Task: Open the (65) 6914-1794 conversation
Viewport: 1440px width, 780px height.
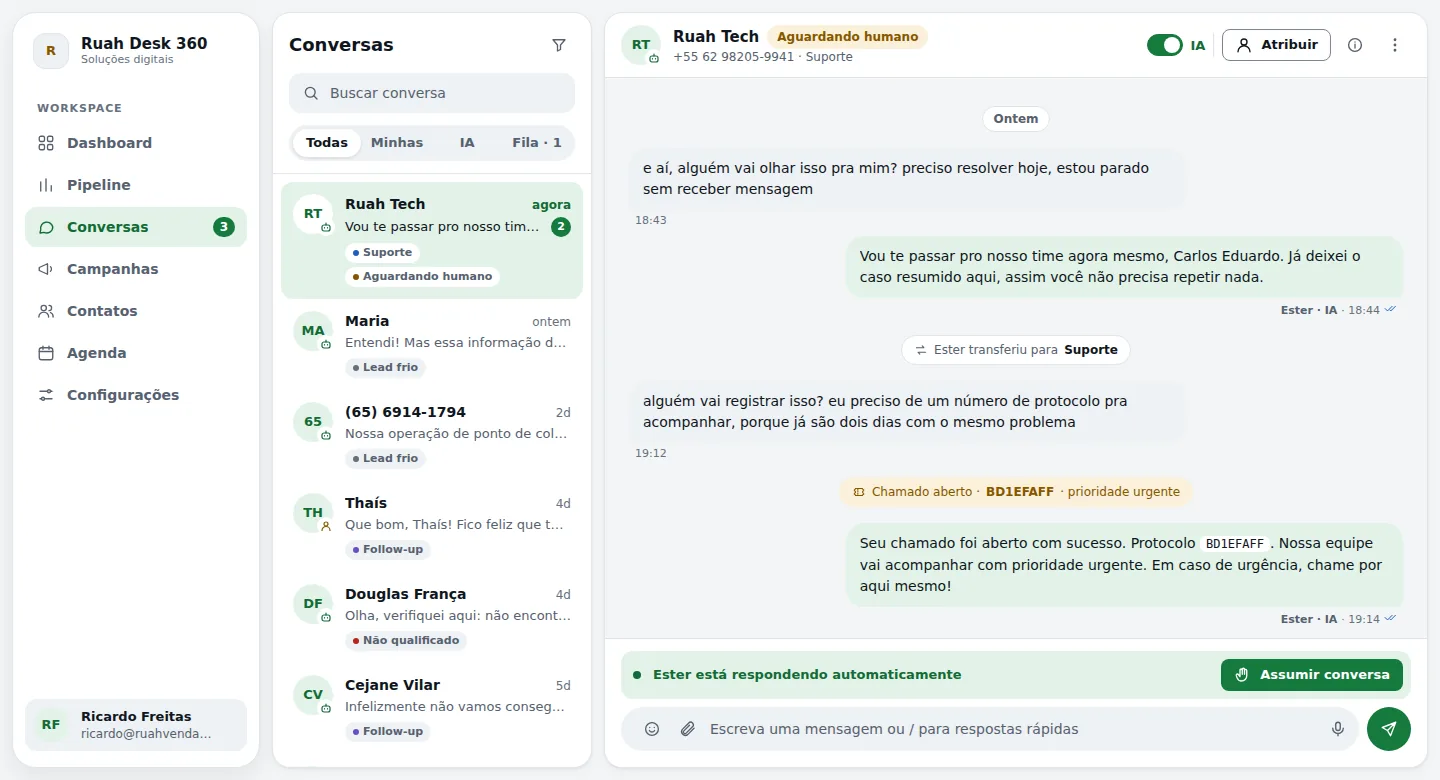Action: 432,436
